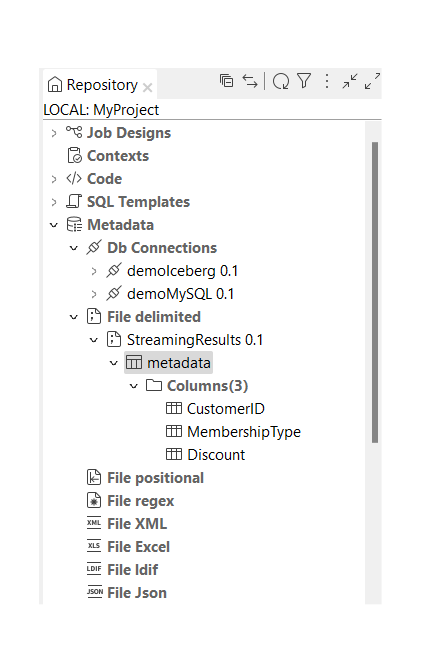Click the MembershipType column
The image size is (424, 670).
(x=244, y=432)
